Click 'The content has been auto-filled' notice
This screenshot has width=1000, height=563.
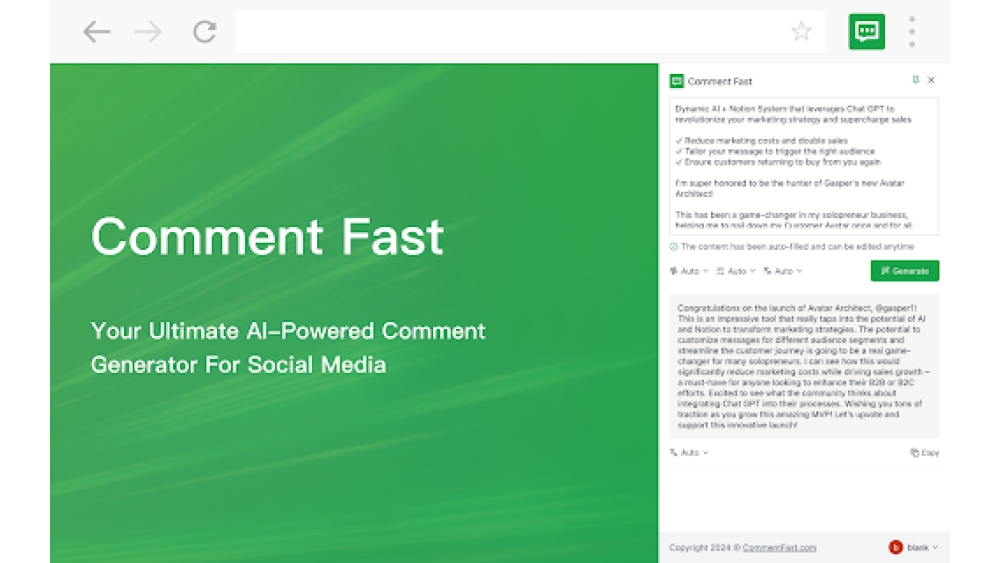[797, 247]
